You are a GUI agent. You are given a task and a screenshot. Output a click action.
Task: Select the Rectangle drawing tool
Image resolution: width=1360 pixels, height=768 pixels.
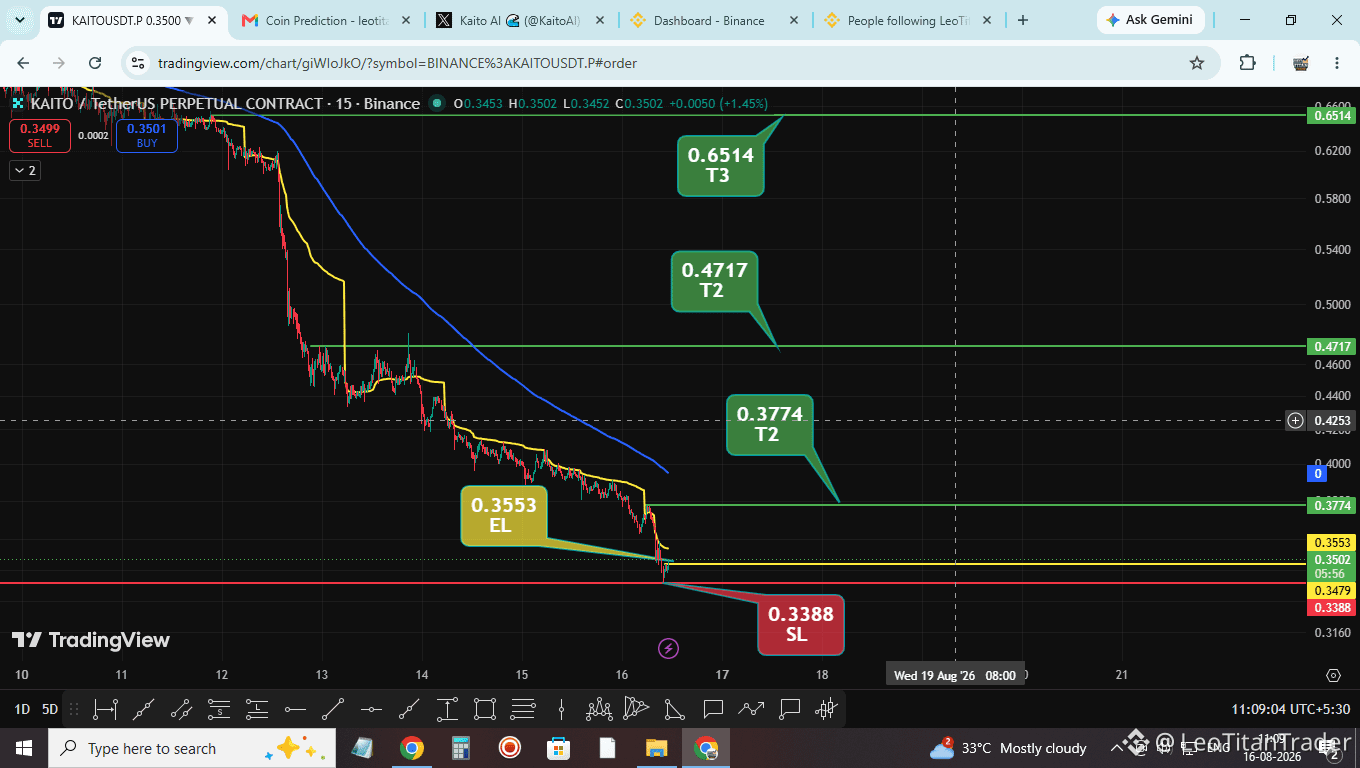pos(485,710)
